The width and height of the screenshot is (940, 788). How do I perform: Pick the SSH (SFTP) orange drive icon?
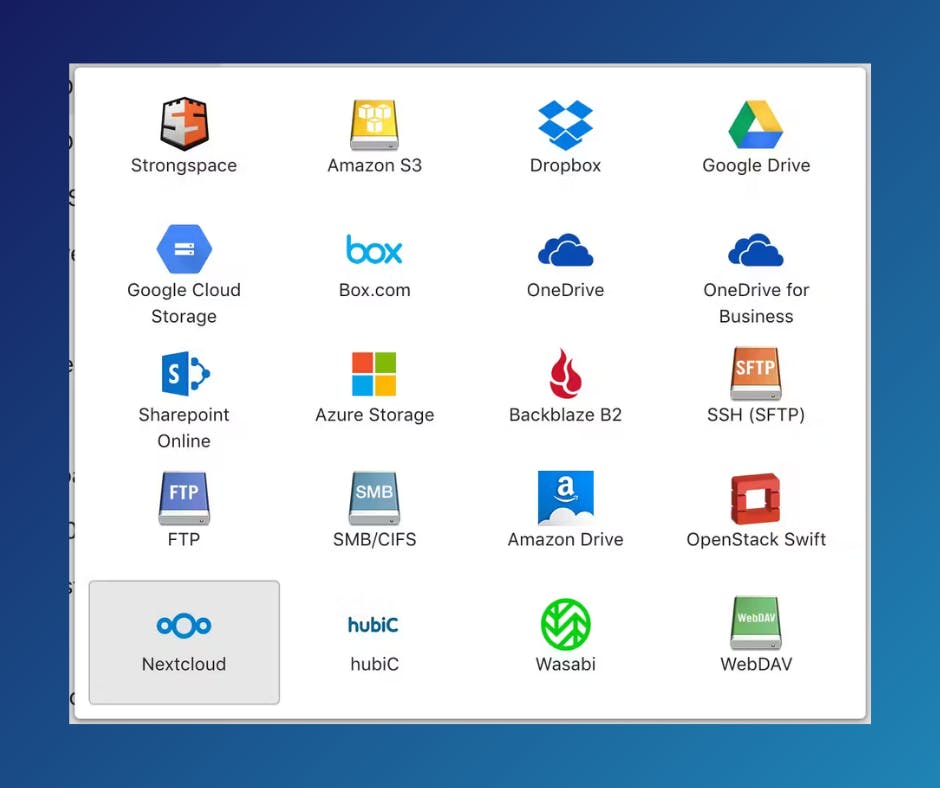click(x=755, y=374)
